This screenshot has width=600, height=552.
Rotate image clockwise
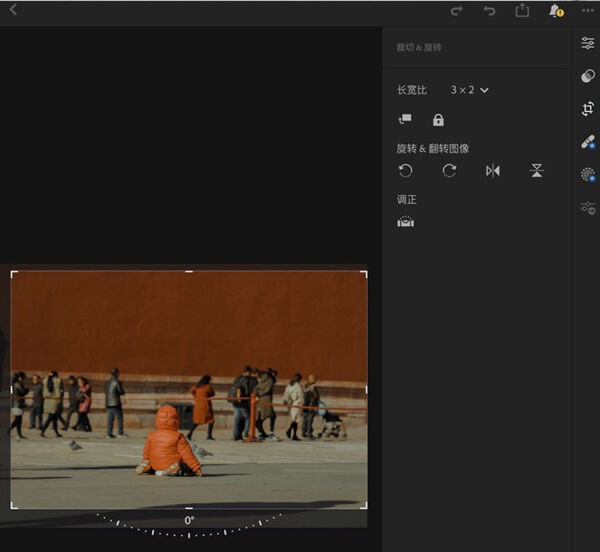449,171
